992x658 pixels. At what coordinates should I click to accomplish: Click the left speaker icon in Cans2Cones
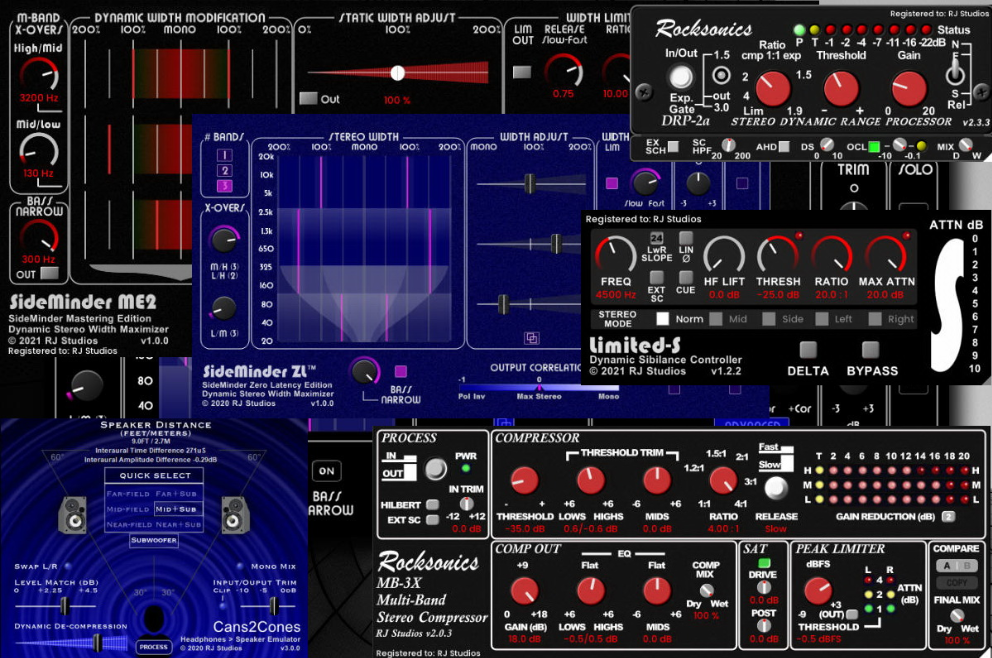tap(73, 514)
